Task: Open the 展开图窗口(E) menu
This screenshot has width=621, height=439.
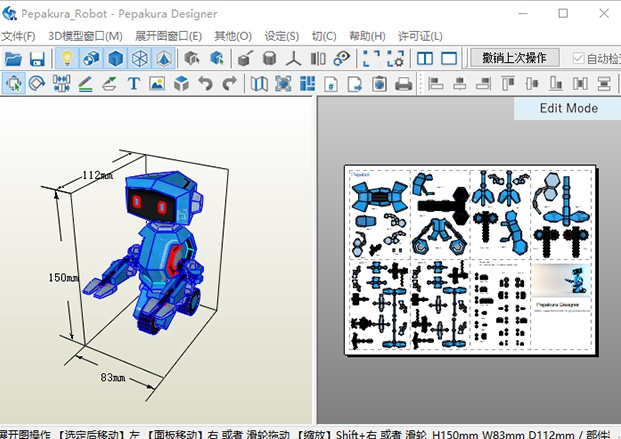Action: point(168,36)
